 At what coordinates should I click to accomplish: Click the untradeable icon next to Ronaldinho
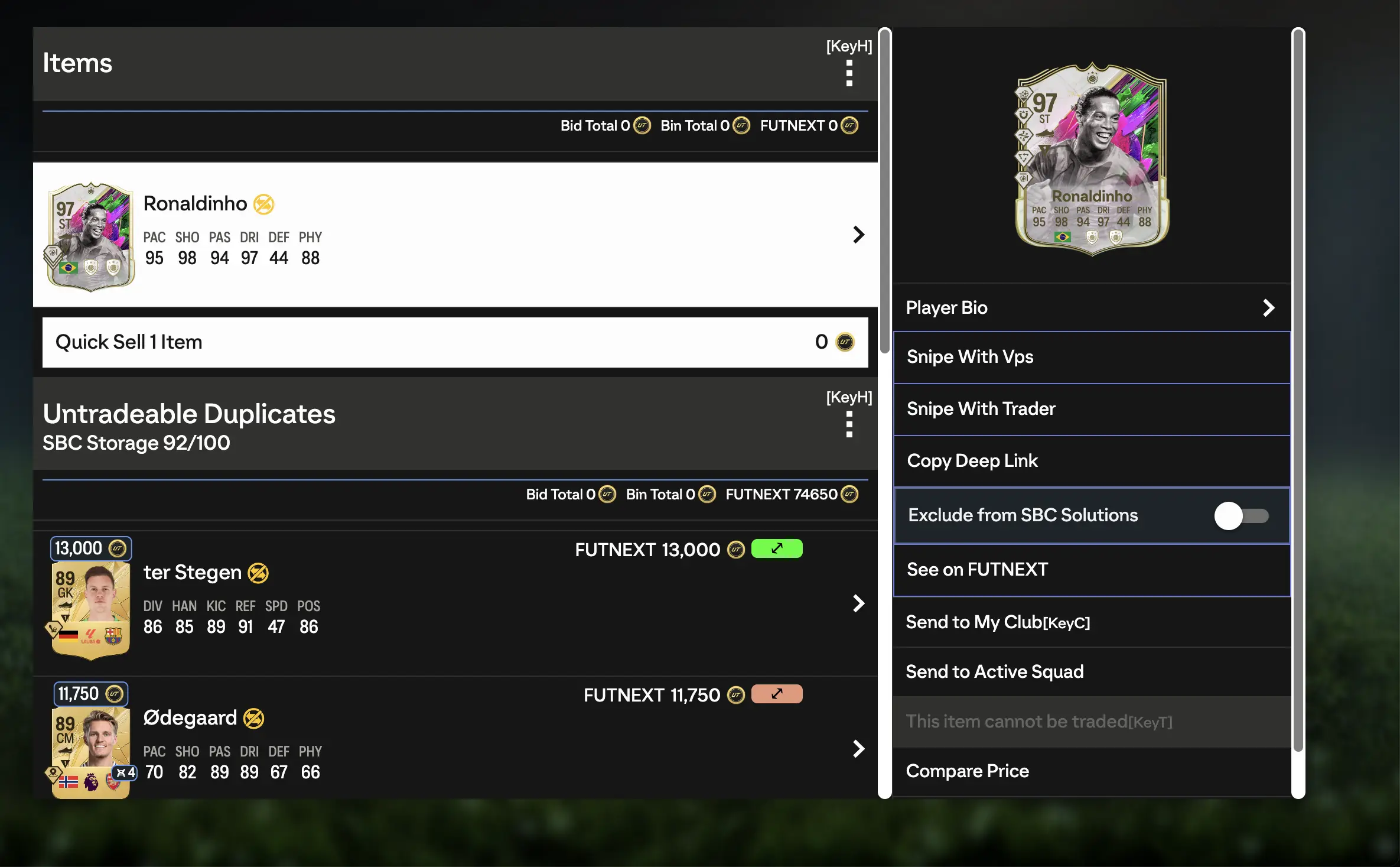pyautogui.click(x=263, y=204)
